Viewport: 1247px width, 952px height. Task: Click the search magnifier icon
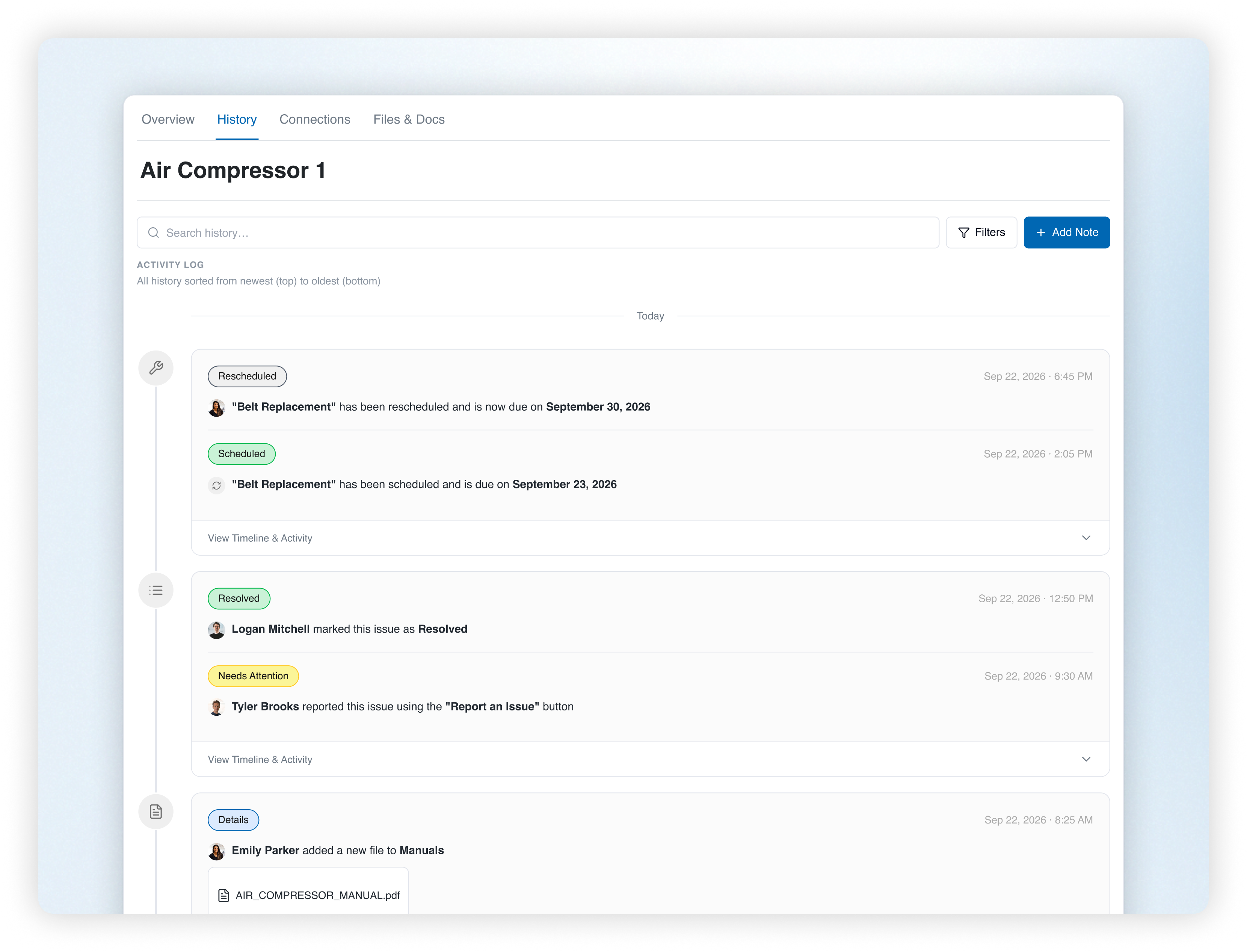[x=154, y=233]
